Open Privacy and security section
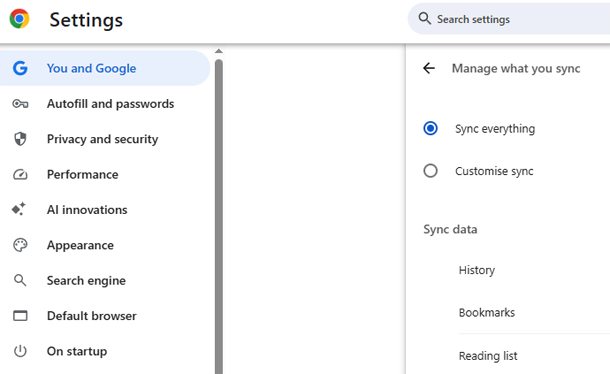The width and height of the screenshot is (610, 374). [105, 139]
